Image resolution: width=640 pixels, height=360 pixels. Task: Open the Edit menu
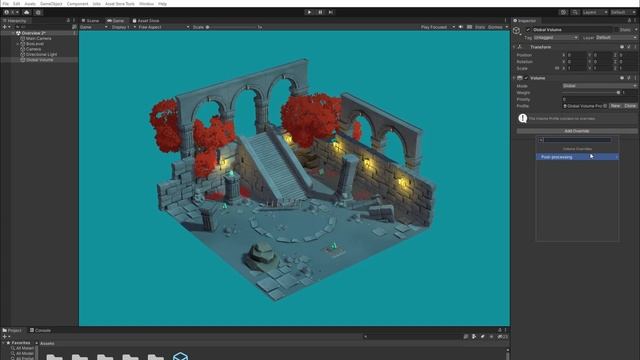coord(16,4)
